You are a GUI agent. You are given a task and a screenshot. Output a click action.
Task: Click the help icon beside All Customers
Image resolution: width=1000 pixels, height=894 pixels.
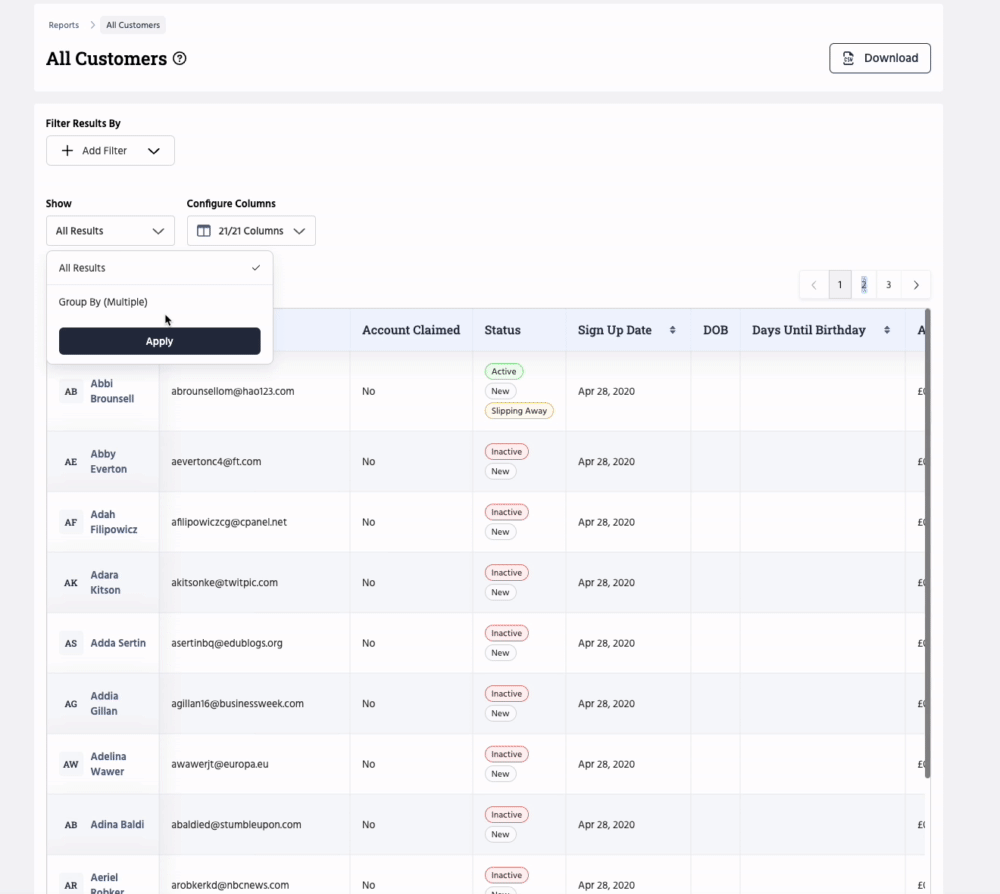tap(180, 59)
